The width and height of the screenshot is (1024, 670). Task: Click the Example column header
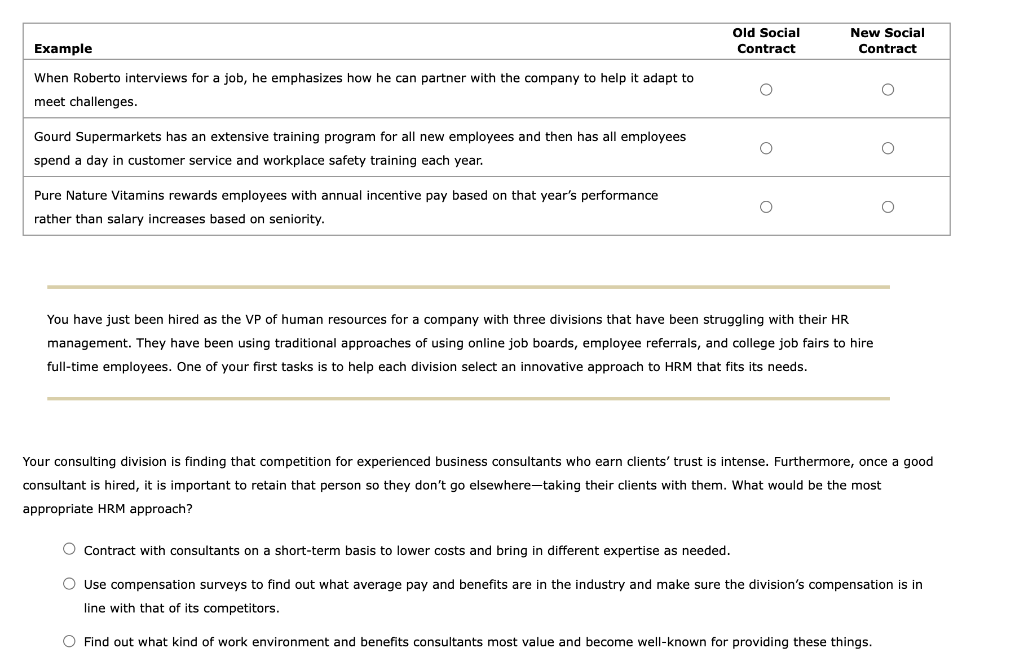click(x=63, y=48)
